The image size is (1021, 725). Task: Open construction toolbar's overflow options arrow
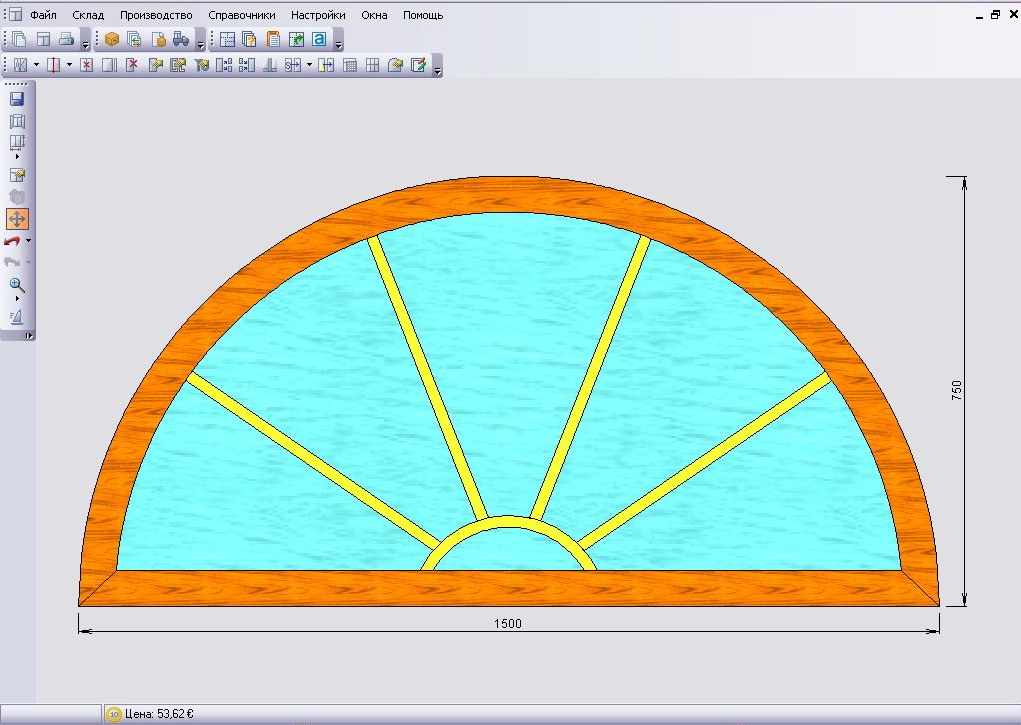tap(438, 70)
